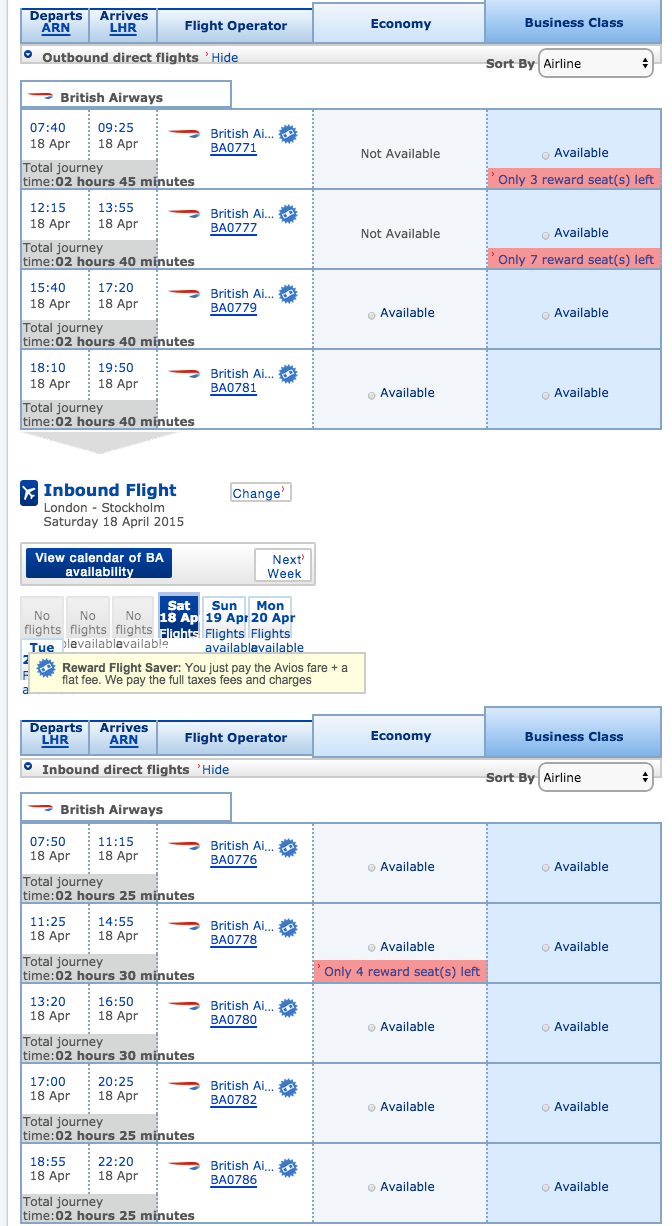Open the BA0780 flight number link
This screenshot has width=672, height=1226.
[x=233, y=1020]
